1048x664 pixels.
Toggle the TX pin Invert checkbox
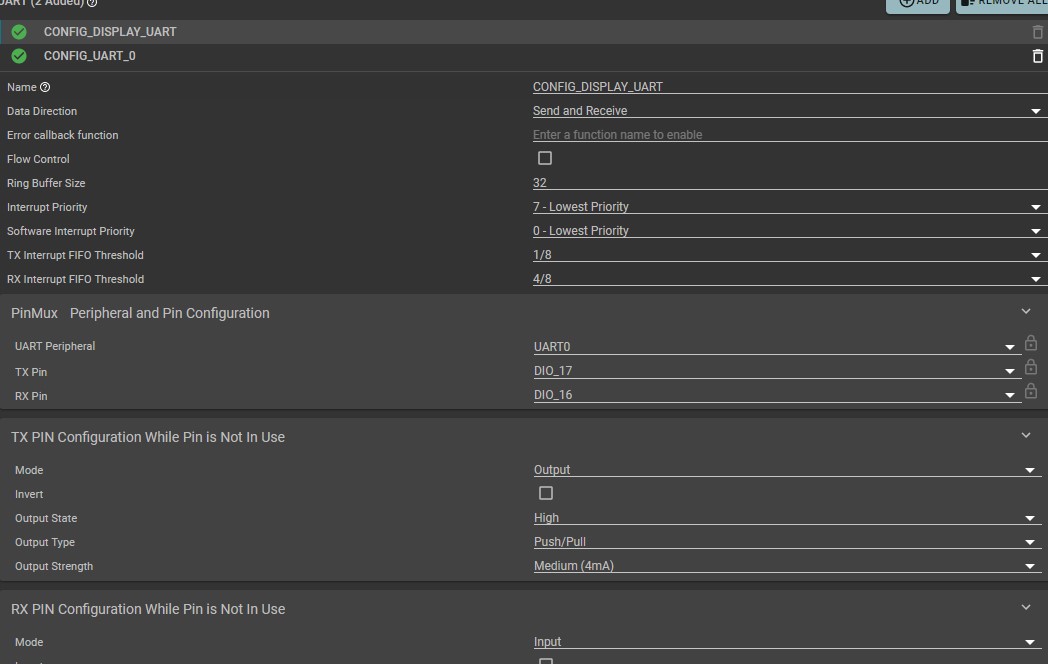click(546, 493)
